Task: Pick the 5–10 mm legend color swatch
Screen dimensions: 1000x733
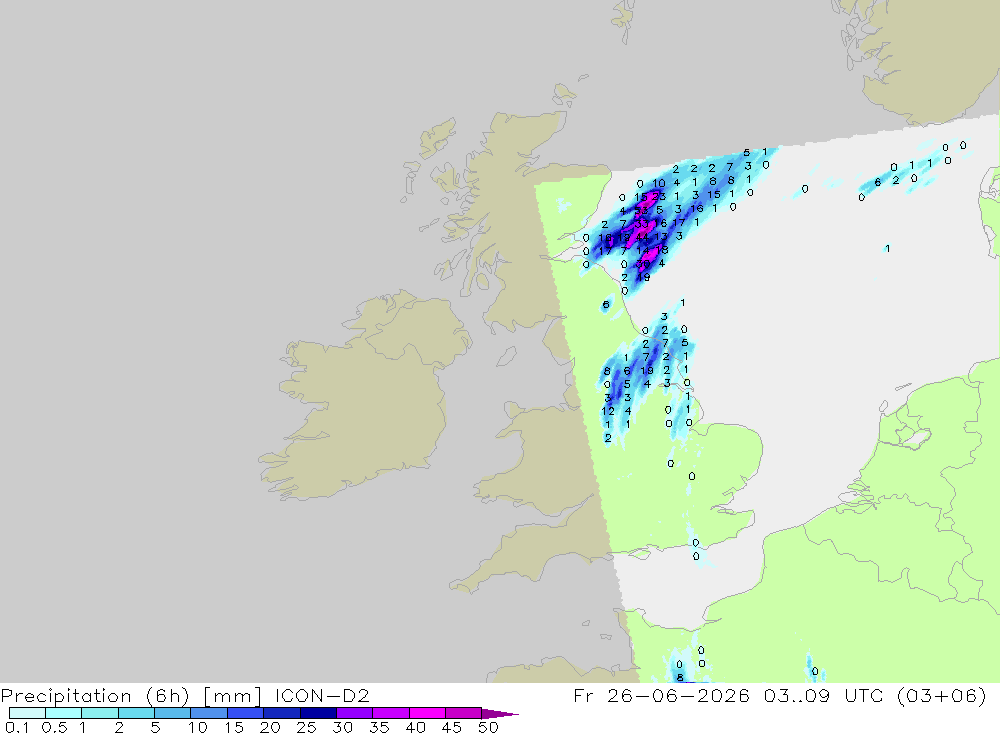Action: point(173,713)
